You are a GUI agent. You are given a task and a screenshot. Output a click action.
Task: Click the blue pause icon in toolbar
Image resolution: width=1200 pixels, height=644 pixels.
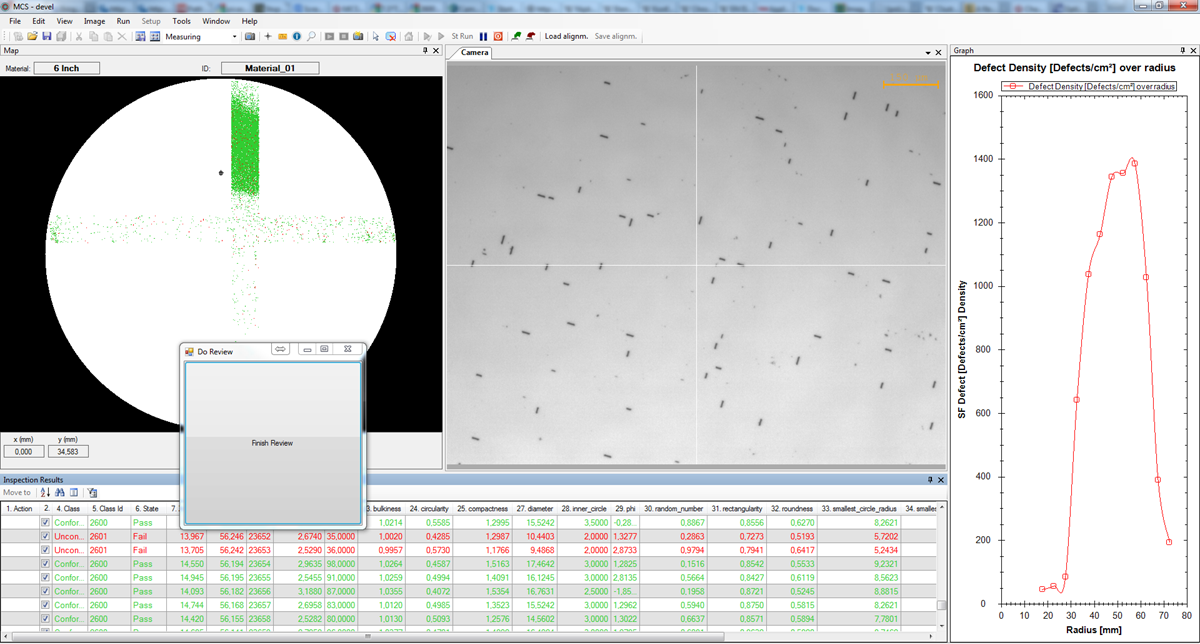[484, 36]
